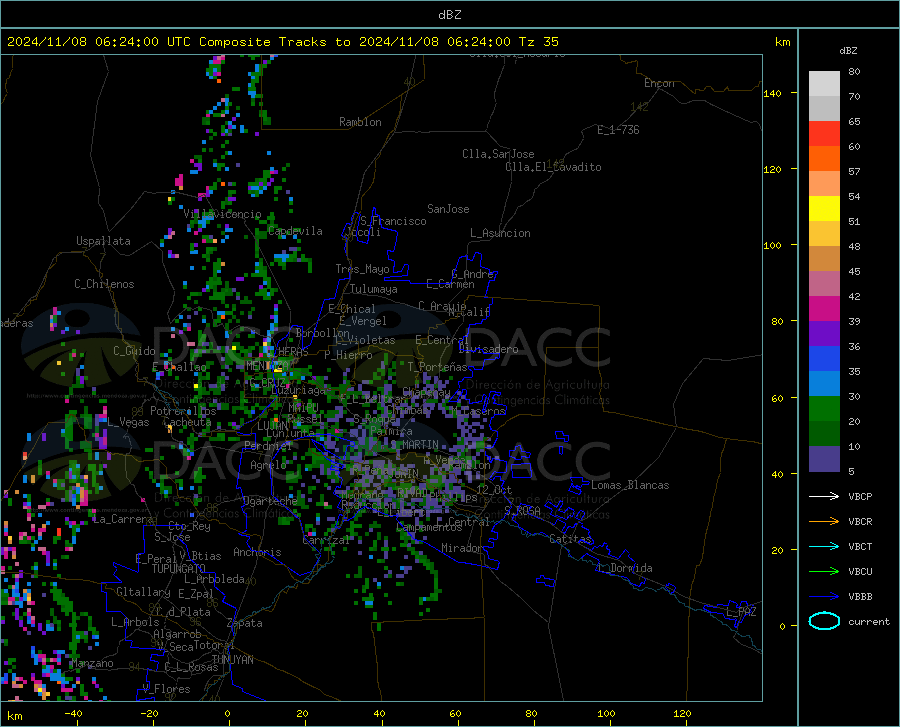Click the Uspallata label on map
This screenshot has height=727, width=900.
(x=103, y=241)
